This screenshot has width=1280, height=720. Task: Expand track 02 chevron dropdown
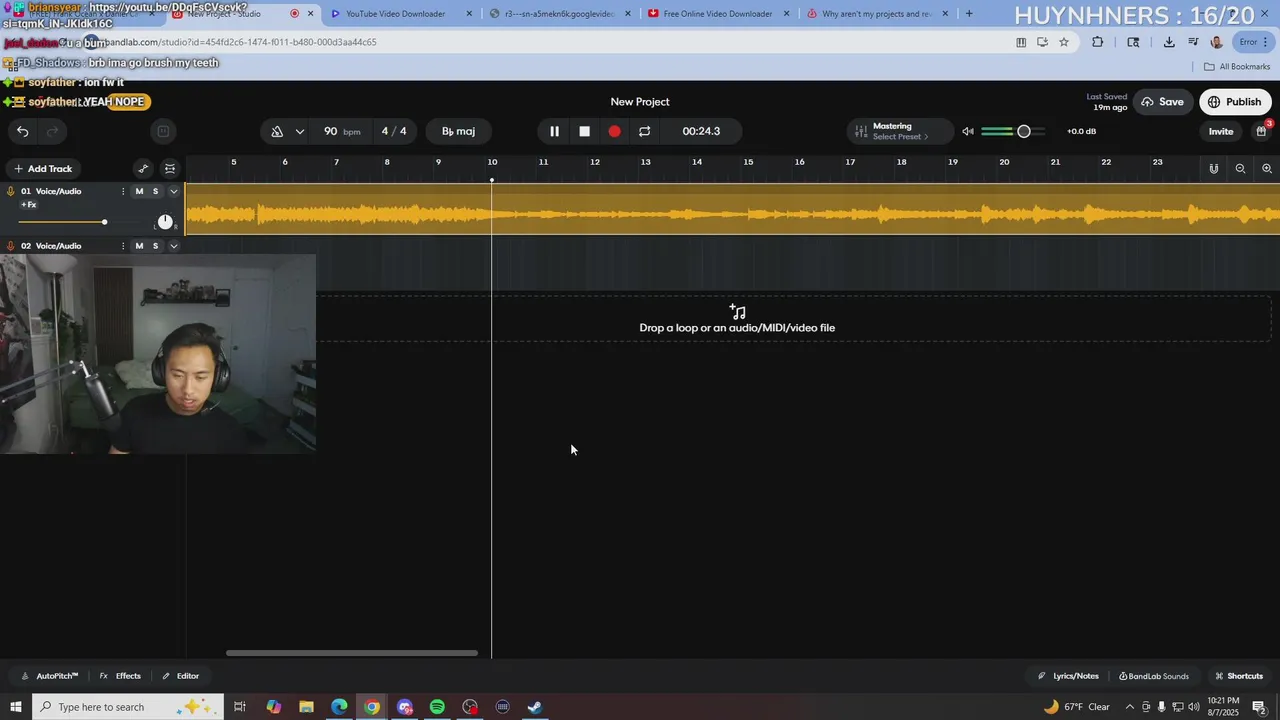coord(173,246)
